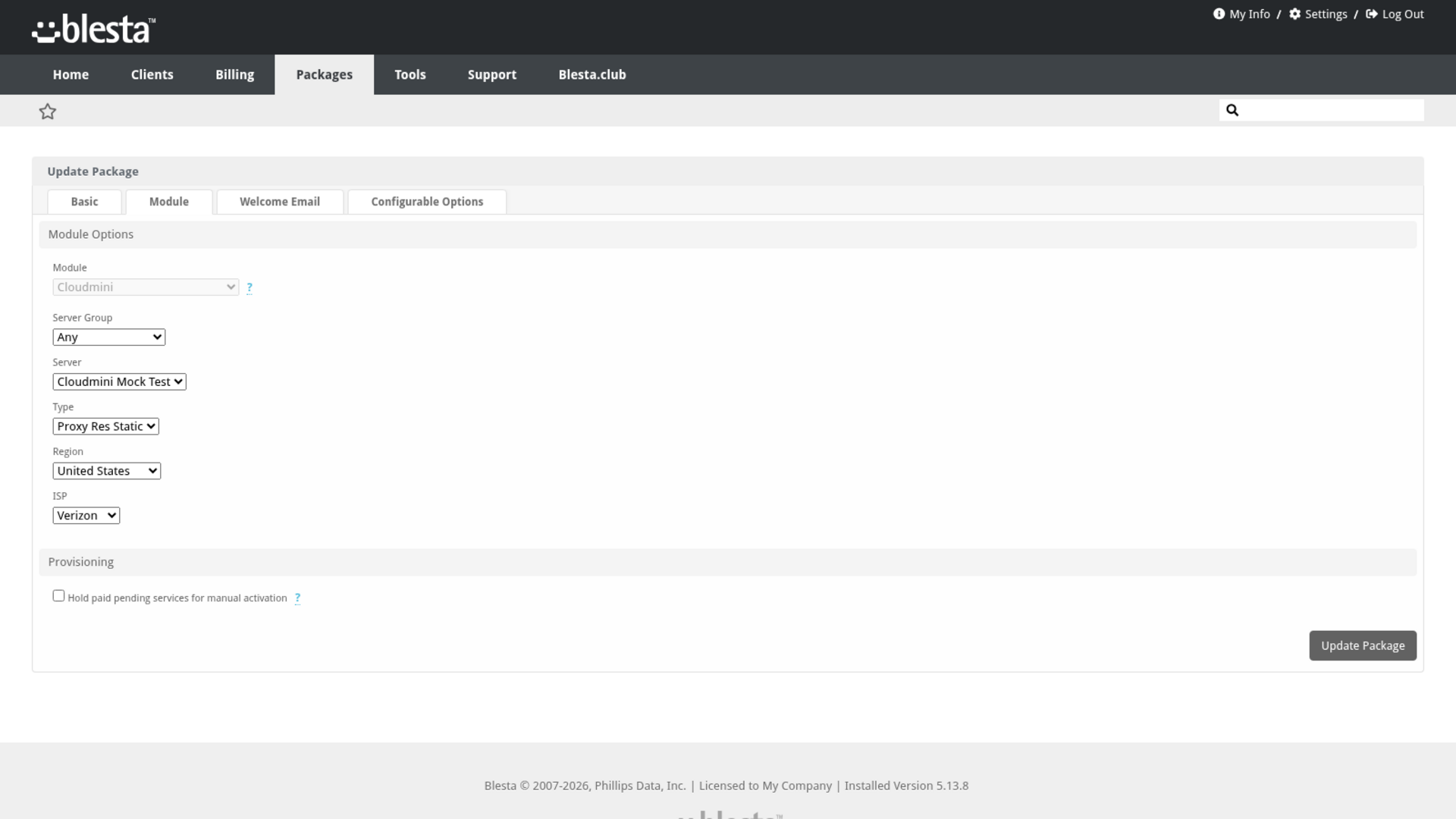Open the Support menu

point(492,74)
